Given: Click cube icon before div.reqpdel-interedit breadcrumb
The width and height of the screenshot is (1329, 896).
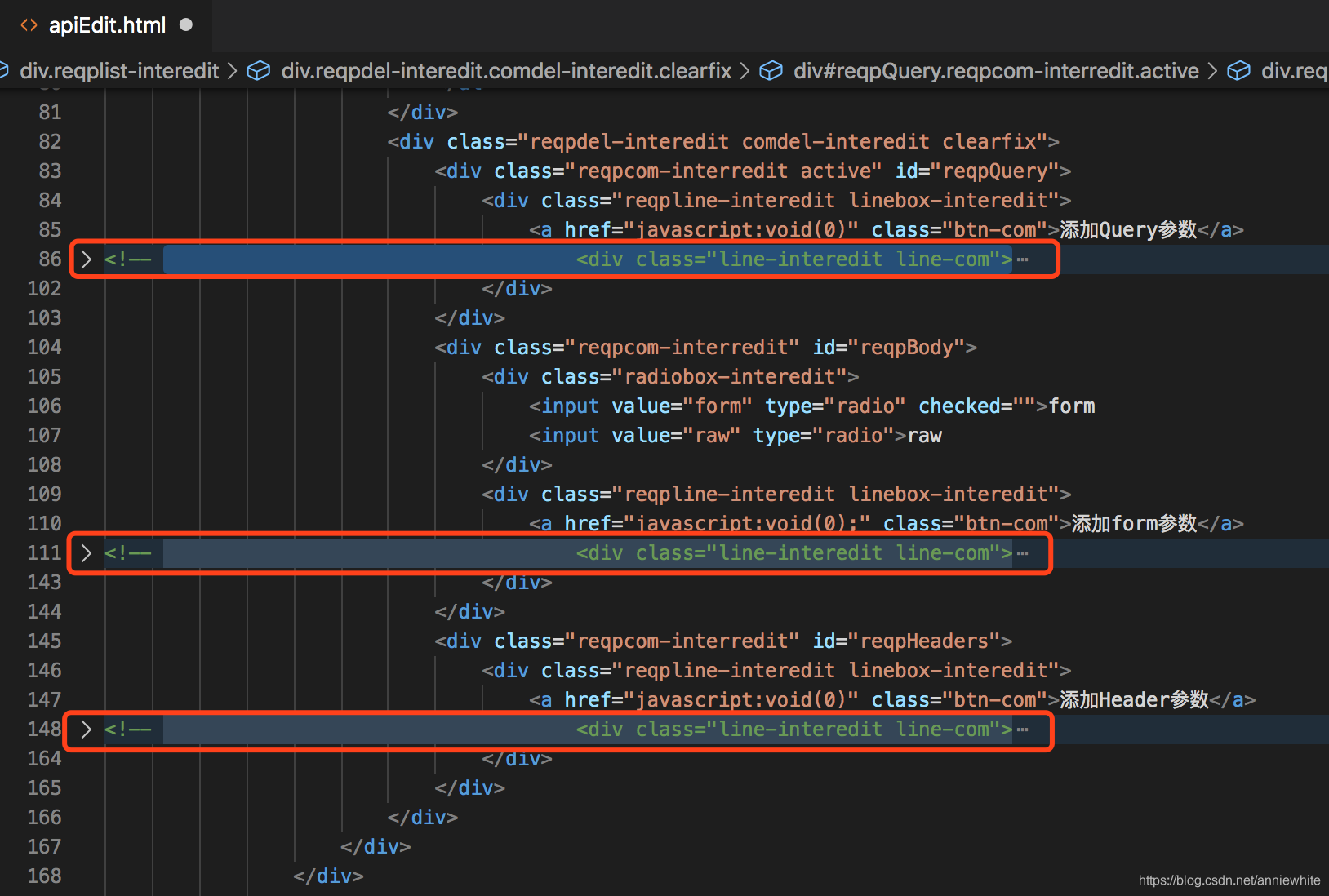Looking at the screenshot, I should pos(259,71).
